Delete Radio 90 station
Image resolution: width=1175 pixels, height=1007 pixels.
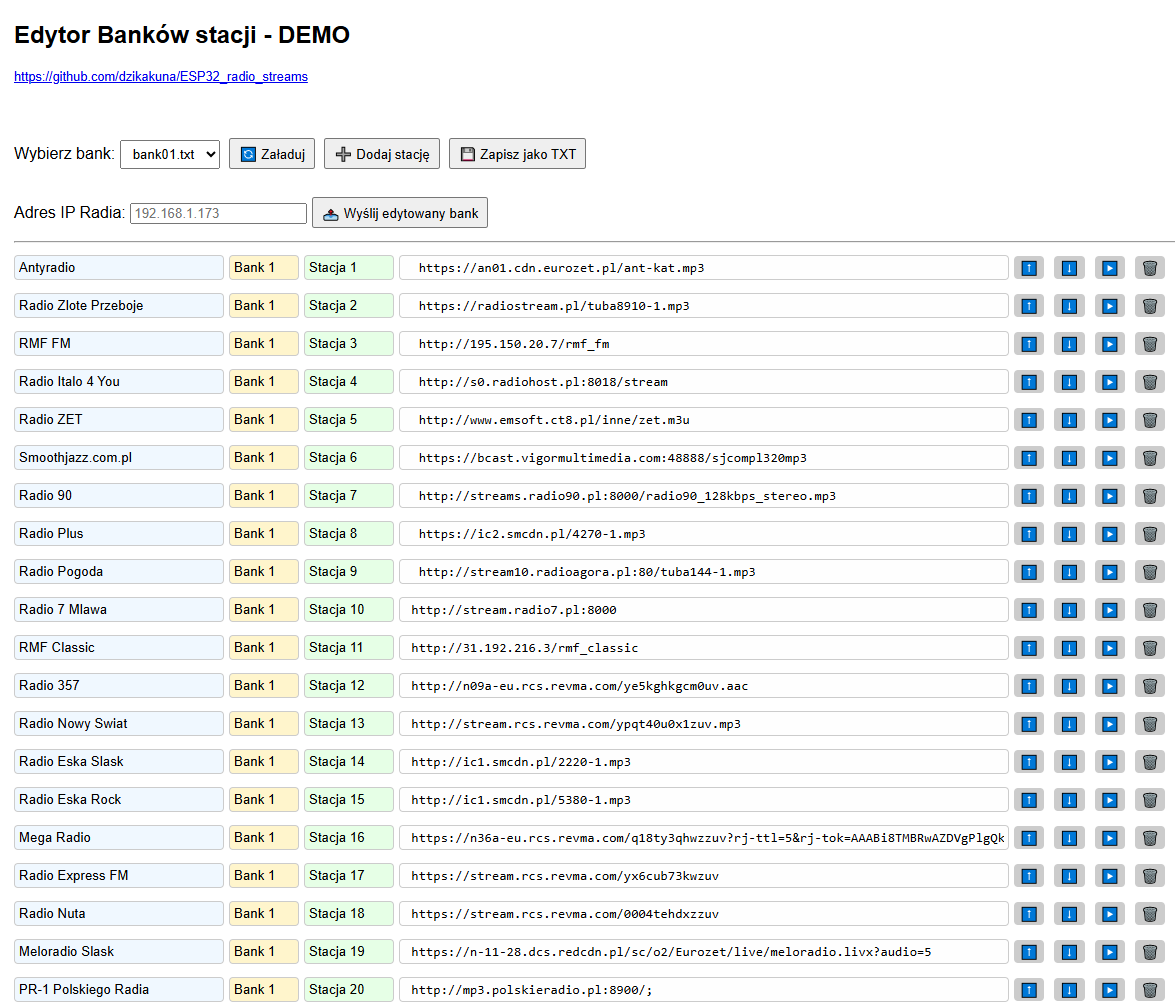point(1150,495)
